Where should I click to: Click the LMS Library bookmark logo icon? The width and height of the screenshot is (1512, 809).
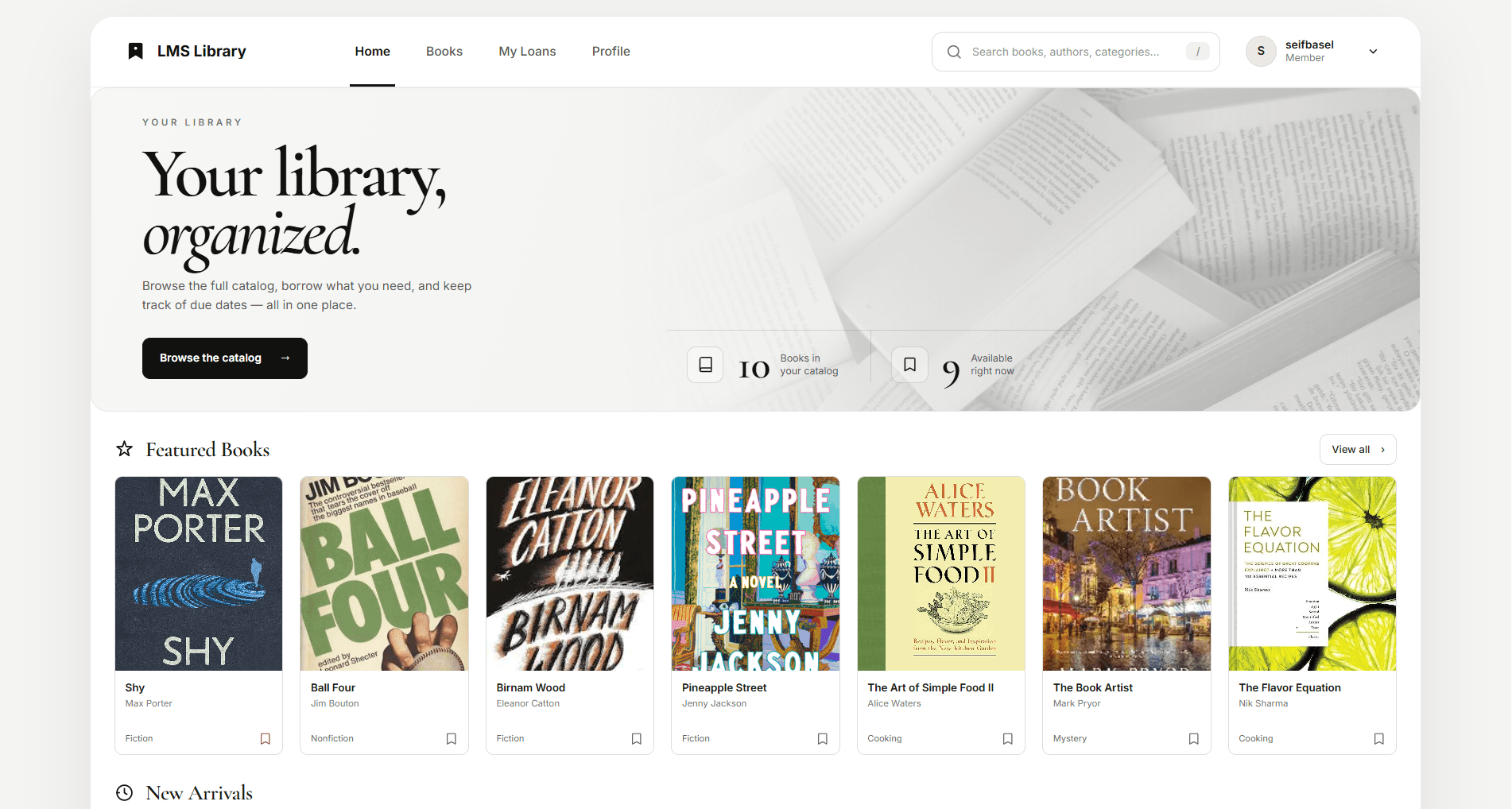tap(136, 51)
